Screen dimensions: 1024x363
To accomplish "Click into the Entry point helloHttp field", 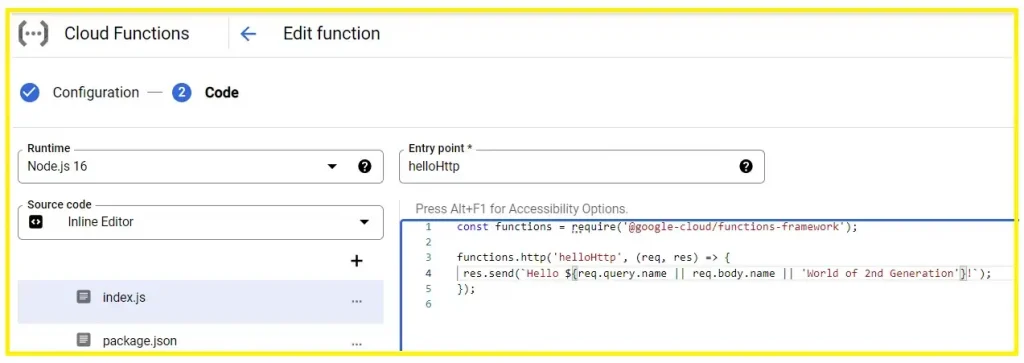I will tap(581, 166).
